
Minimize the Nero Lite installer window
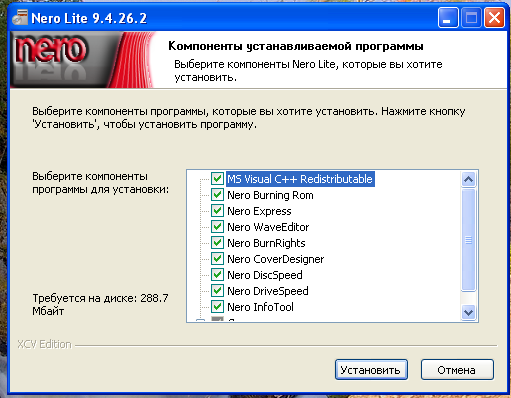448,18
